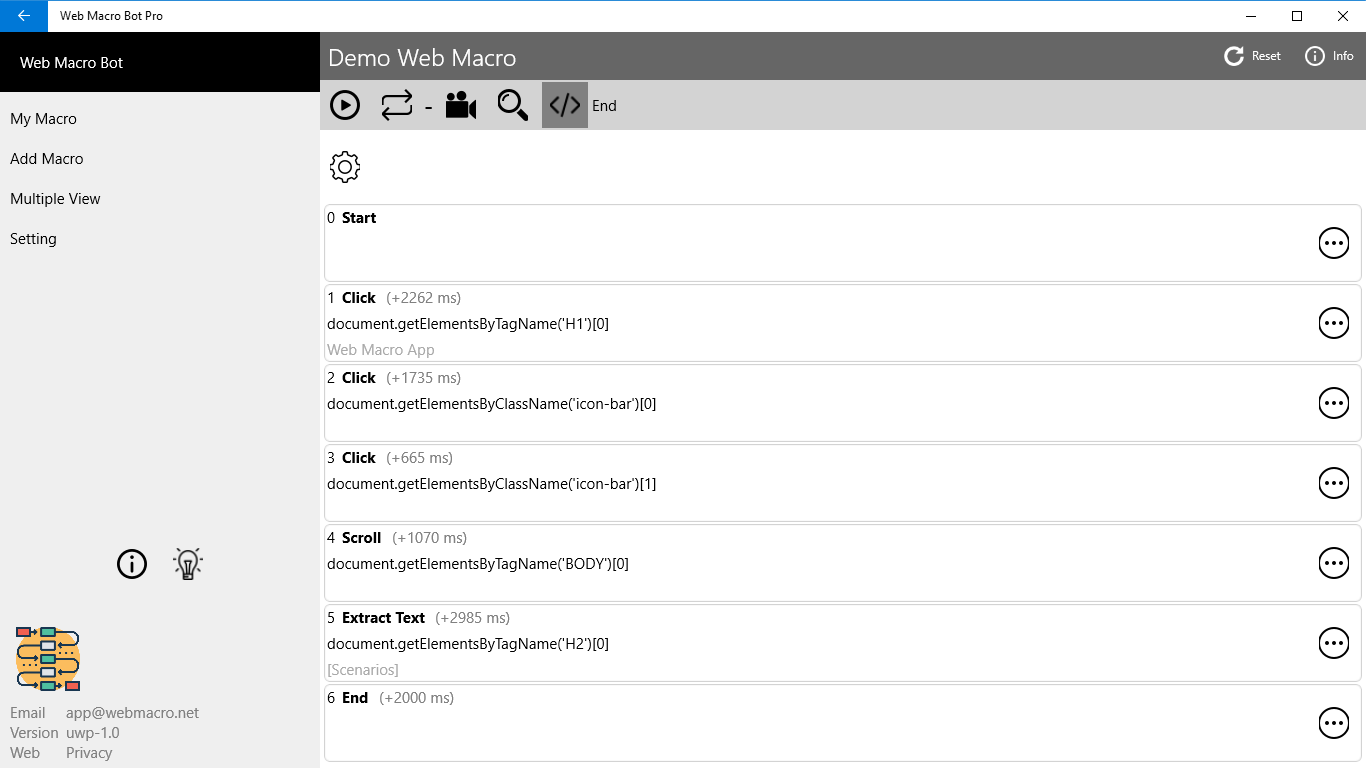
Task: Expand options for the Extract Text step
Action: [1334, 643]
